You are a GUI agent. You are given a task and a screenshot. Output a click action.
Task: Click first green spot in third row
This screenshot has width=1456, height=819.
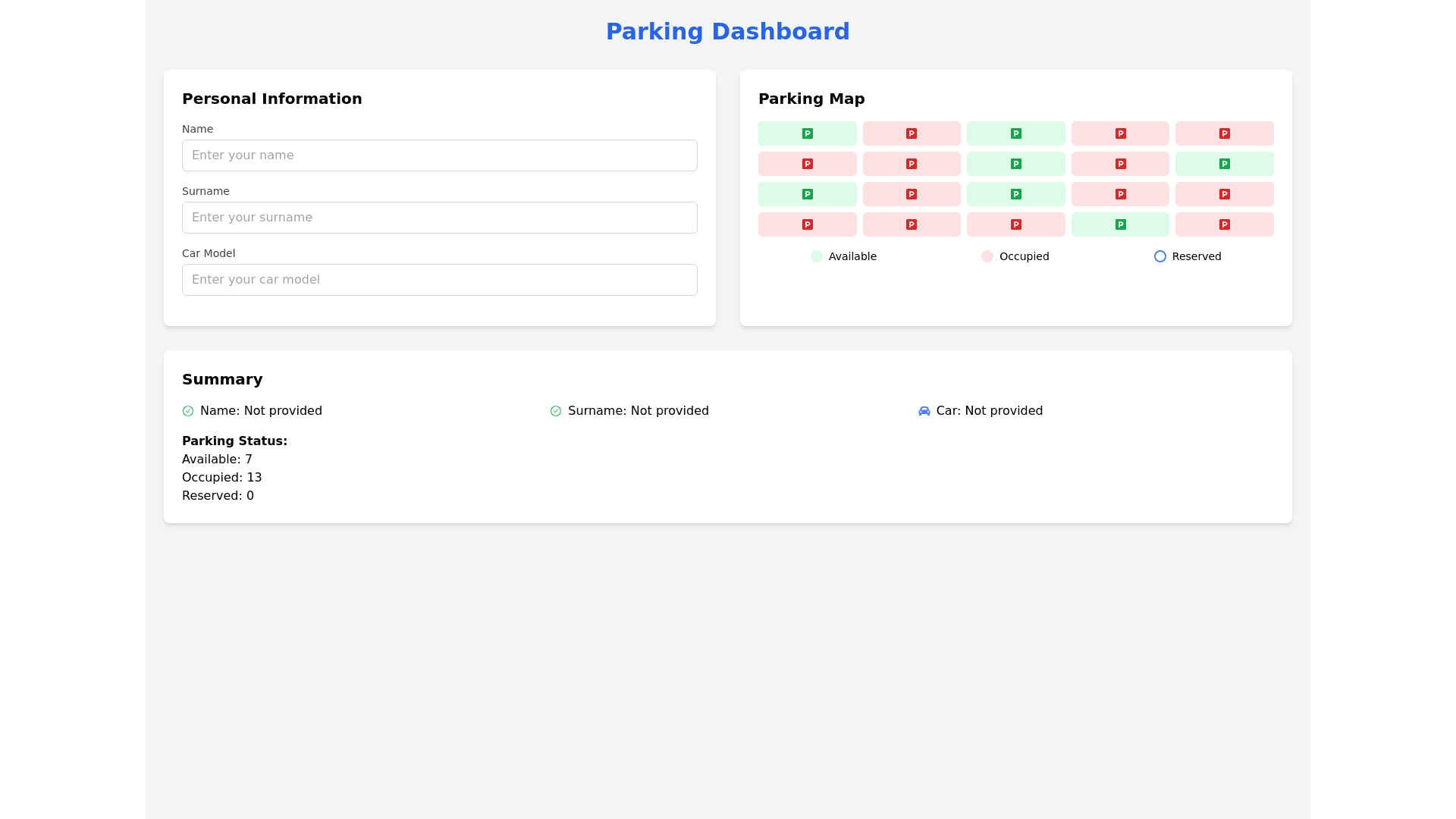(807, 194)
